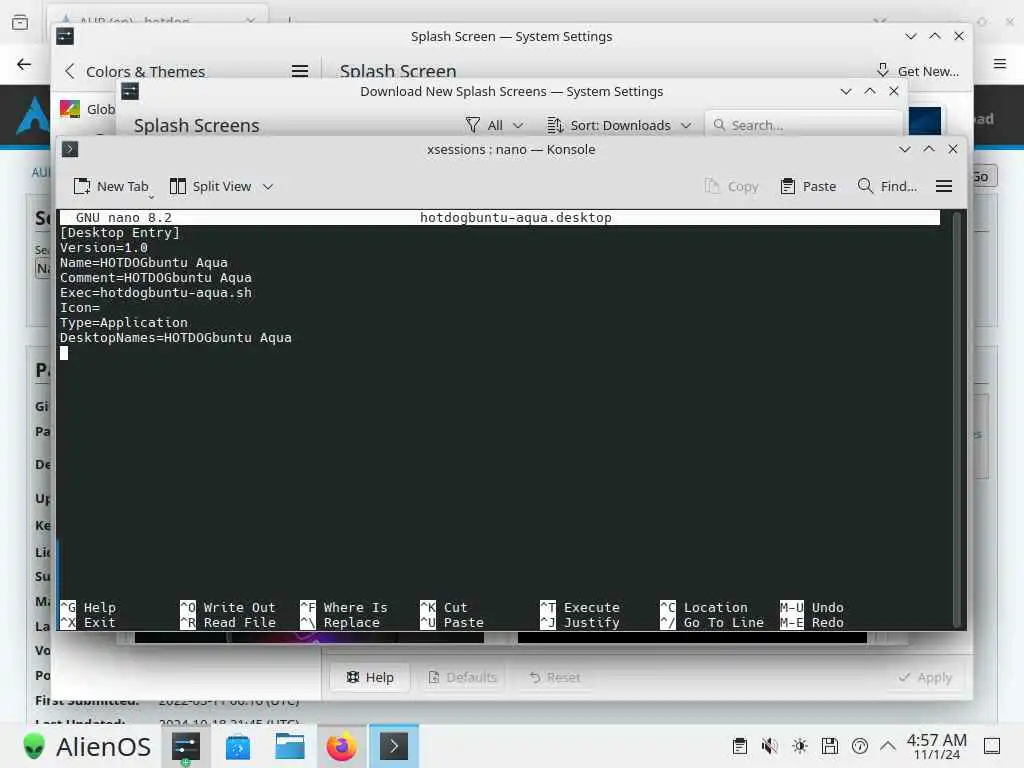Click the Global theme icon in settings sidebar
Screen dimensions: 1024x768
(x=70, y=109)
